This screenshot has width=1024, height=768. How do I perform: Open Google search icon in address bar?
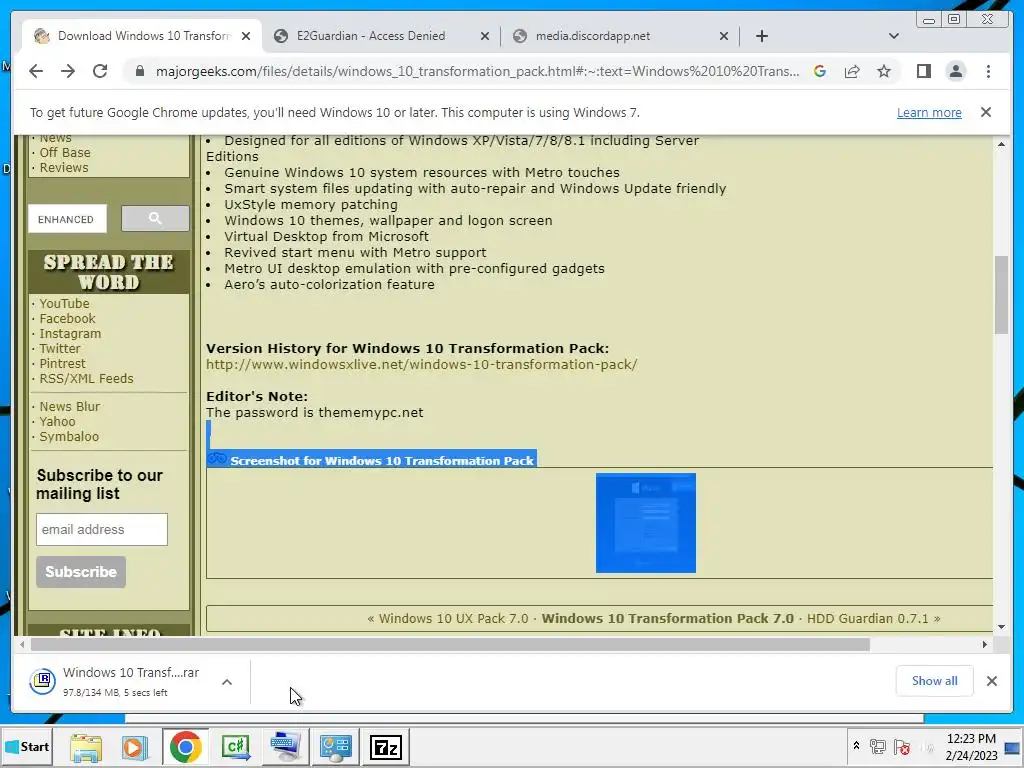click(820, 71)
